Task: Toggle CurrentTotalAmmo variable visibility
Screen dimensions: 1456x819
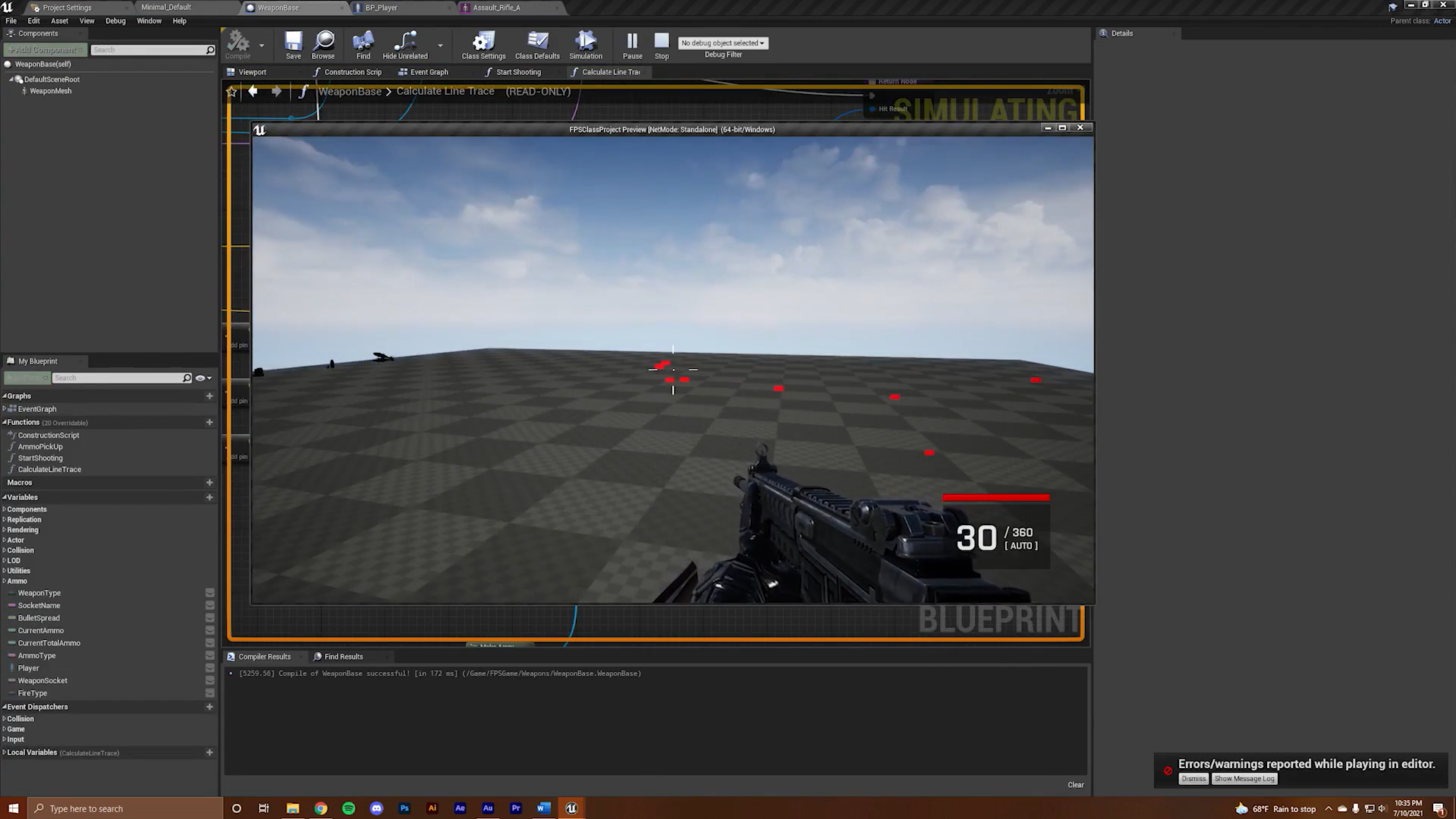Action: click(x=209, y=643)
